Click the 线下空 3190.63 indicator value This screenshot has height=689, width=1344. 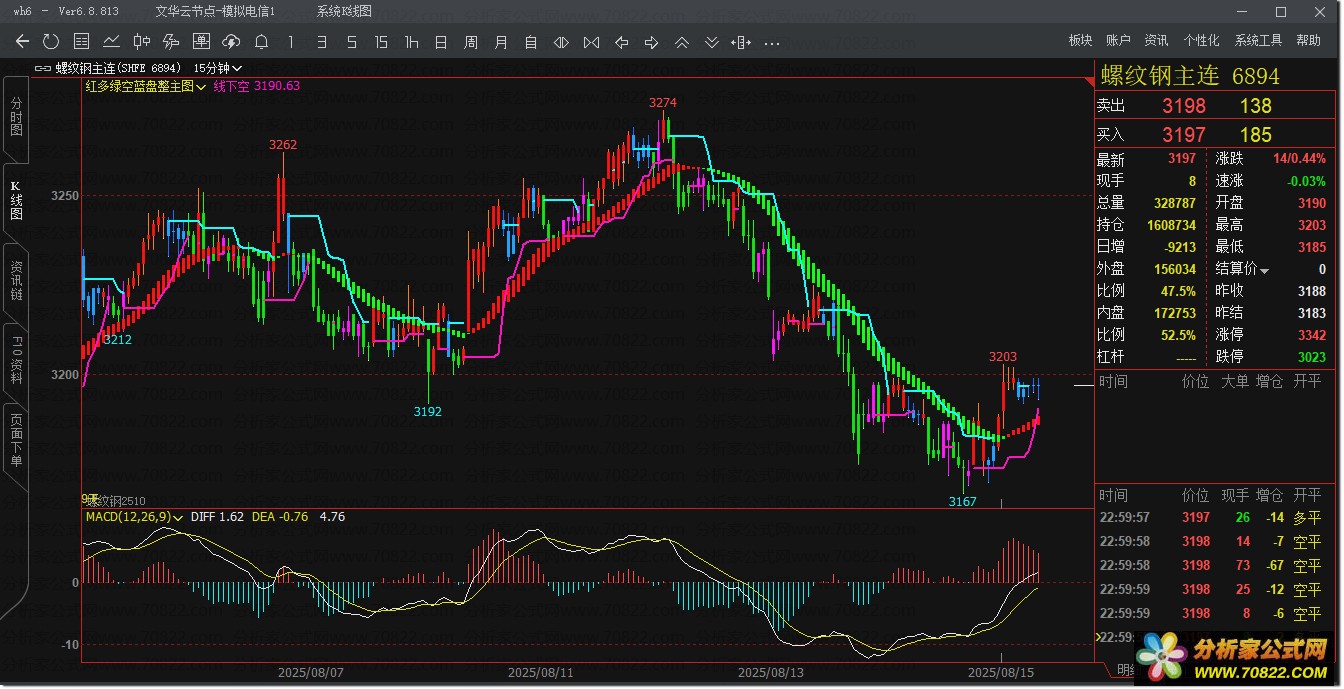[x=257, y=86]
